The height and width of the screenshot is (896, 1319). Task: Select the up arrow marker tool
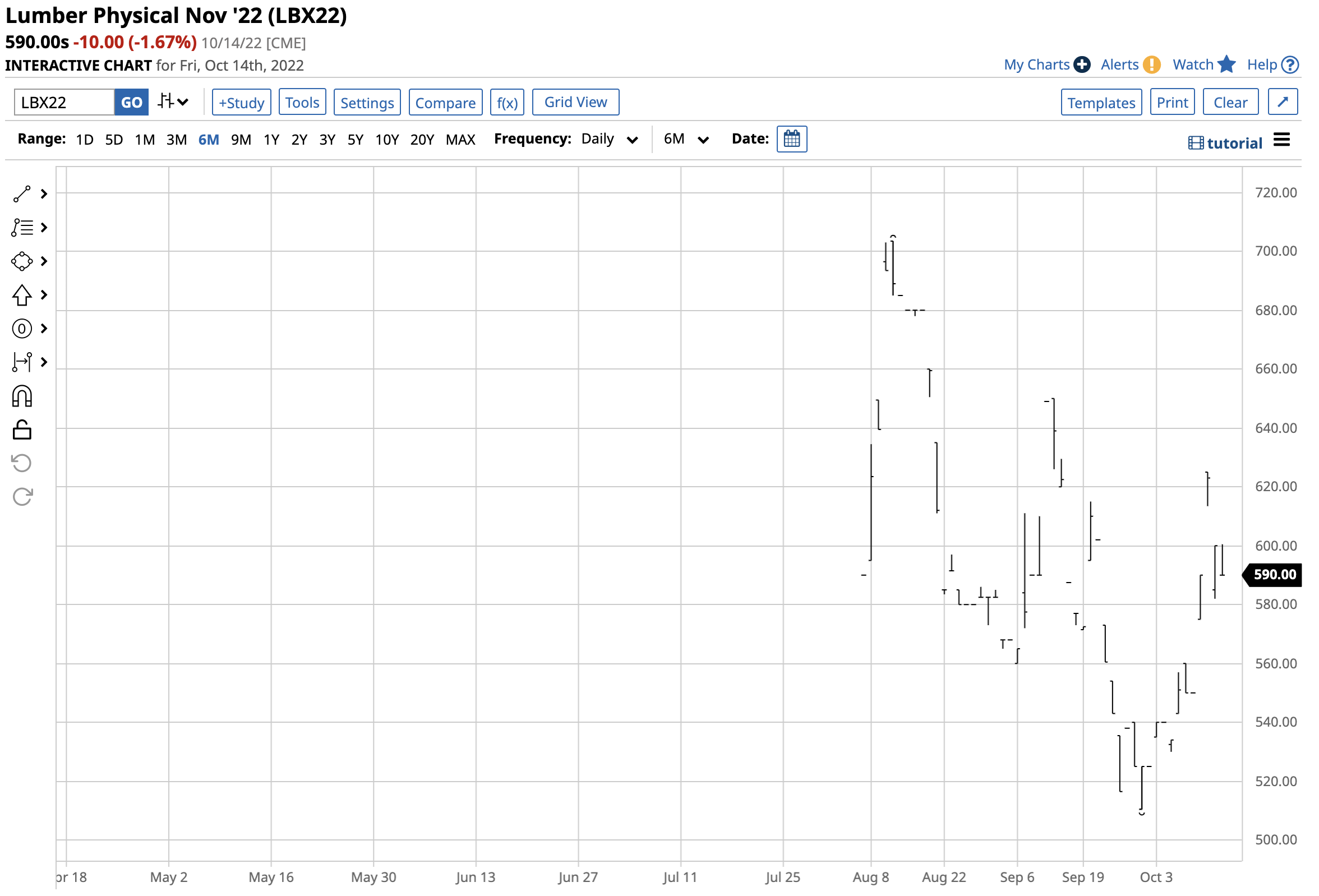click(21, 295)
